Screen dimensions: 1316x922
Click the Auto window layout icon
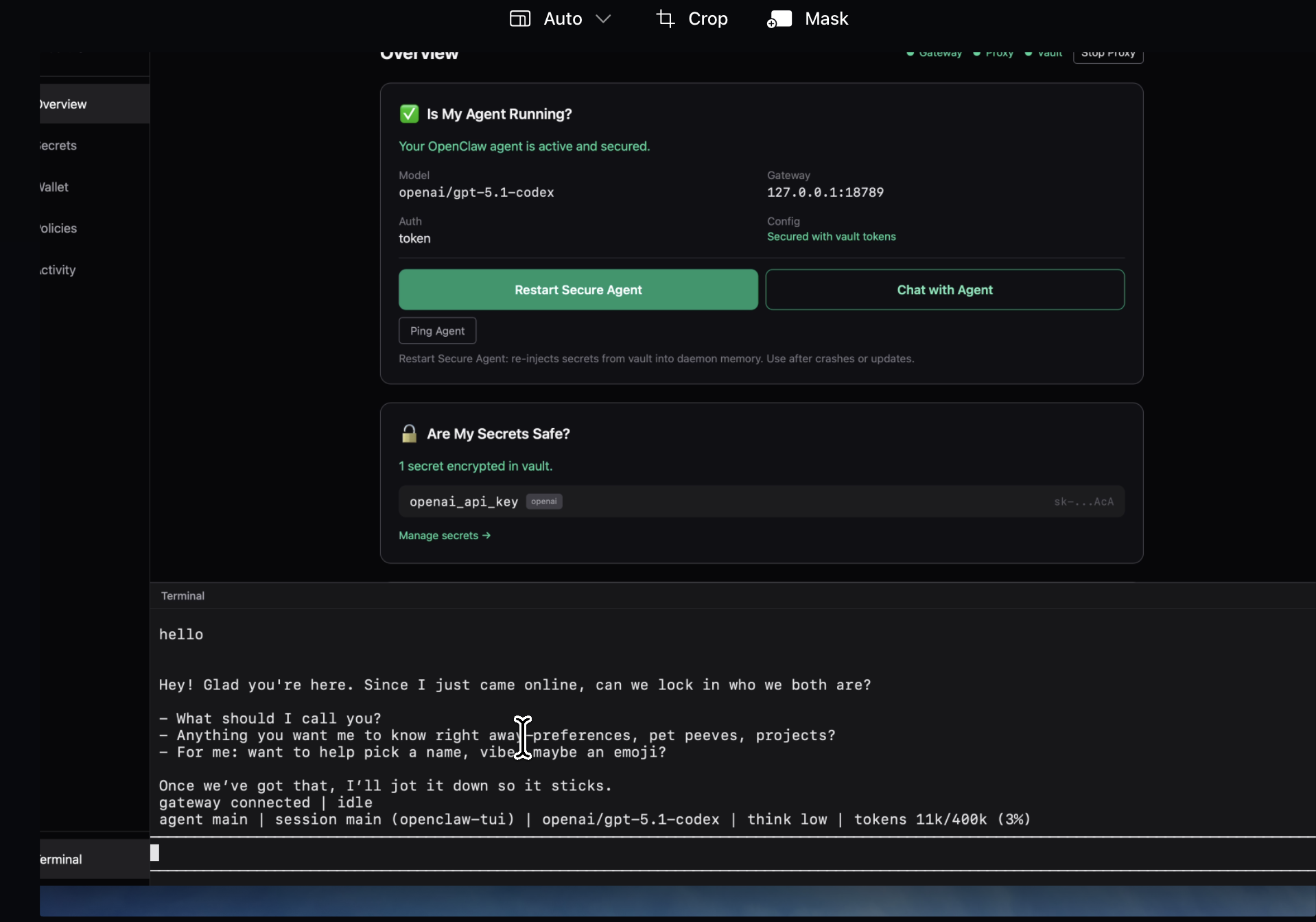(520, 19)
